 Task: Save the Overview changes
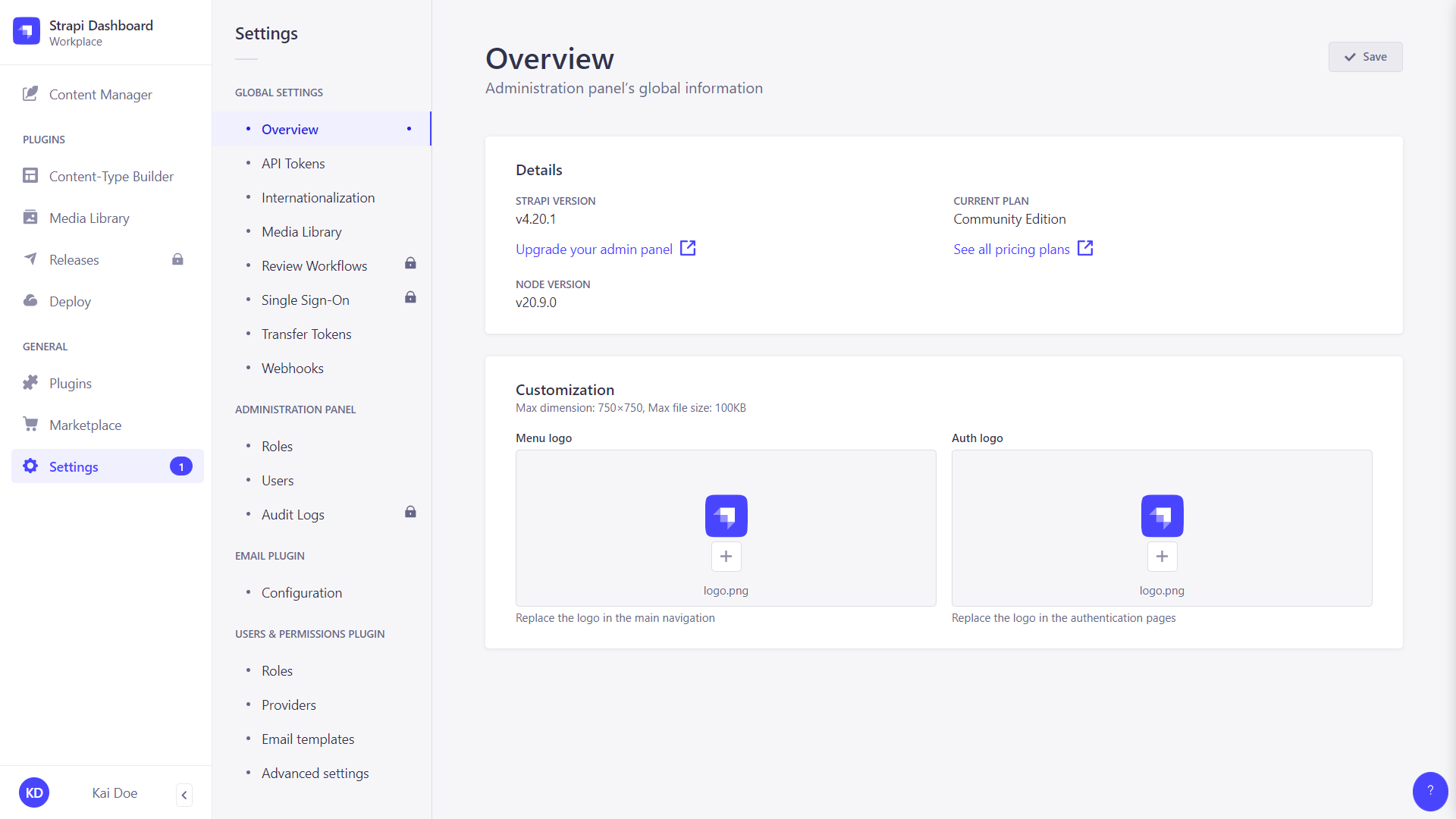(x=1365, y=56)
